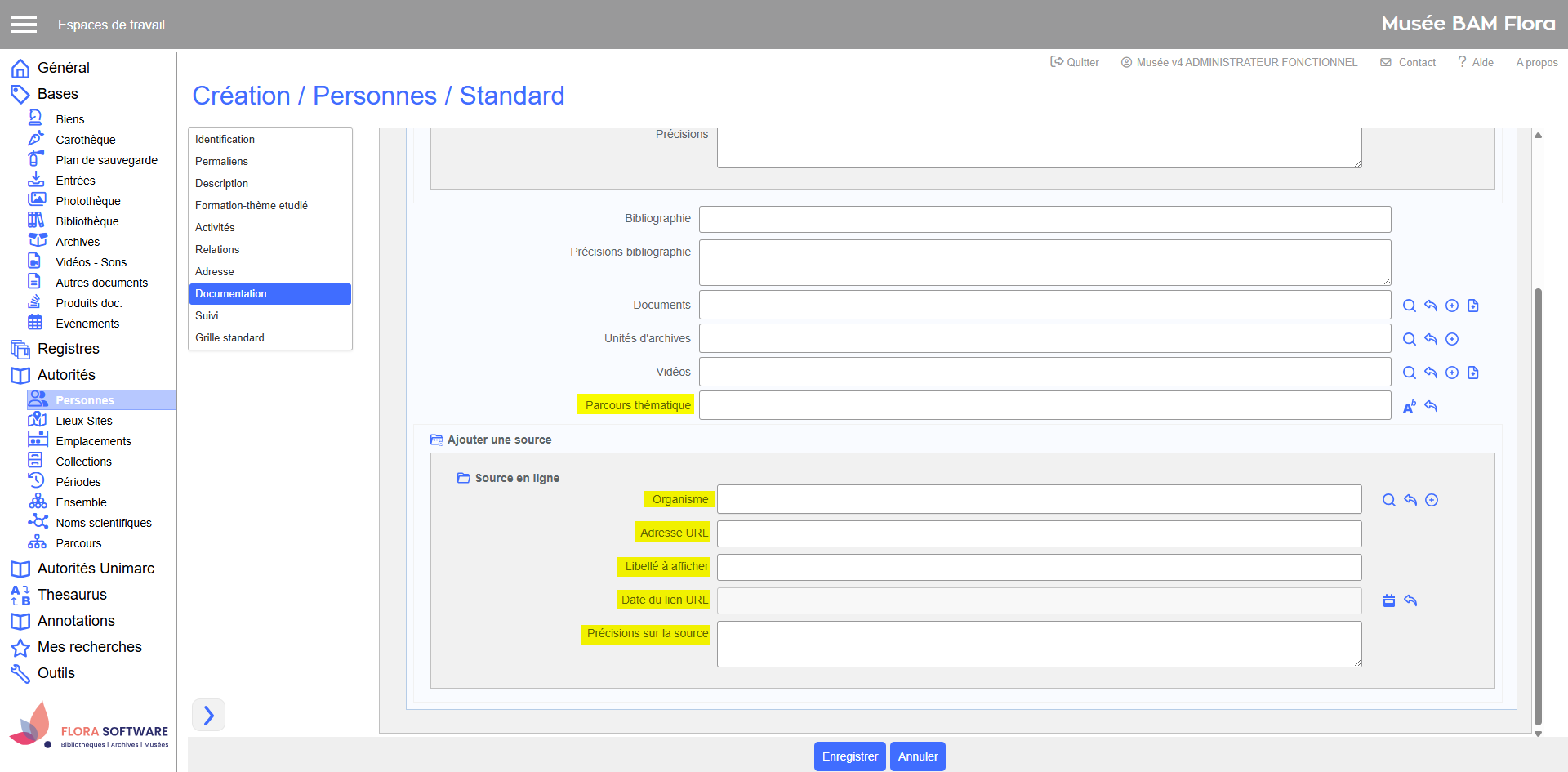This screenshot has height=772, width=1568.
Task: Open the thesaurus icon beside Parcours thématique
Action: tap(1409, 406)
